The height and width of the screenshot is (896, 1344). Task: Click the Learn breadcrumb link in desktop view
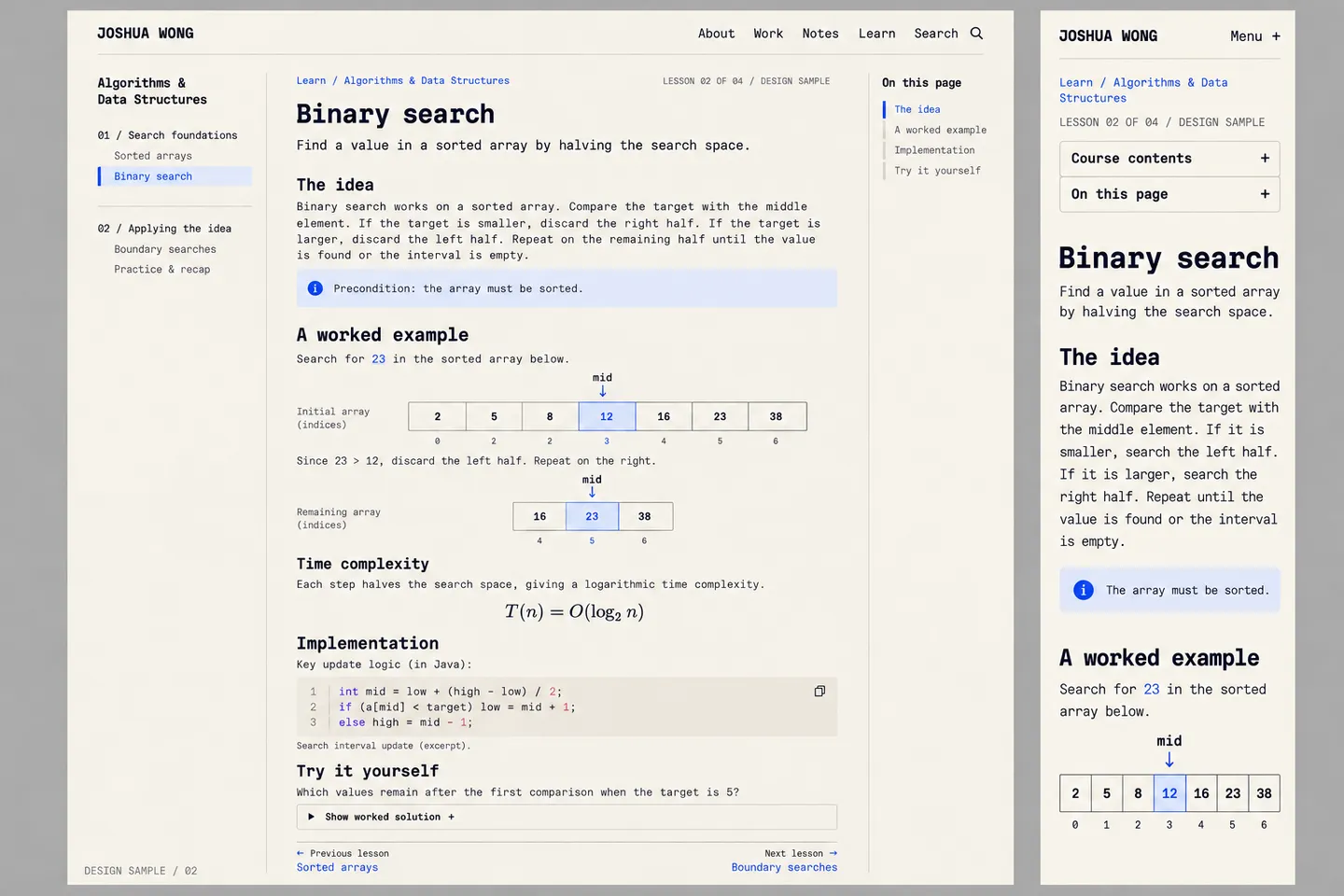311,81
